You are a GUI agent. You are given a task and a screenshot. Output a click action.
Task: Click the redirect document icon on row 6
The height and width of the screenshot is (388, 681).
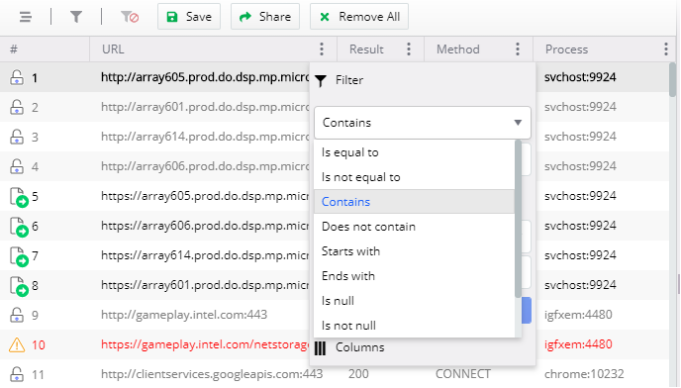tap(19, 226)
